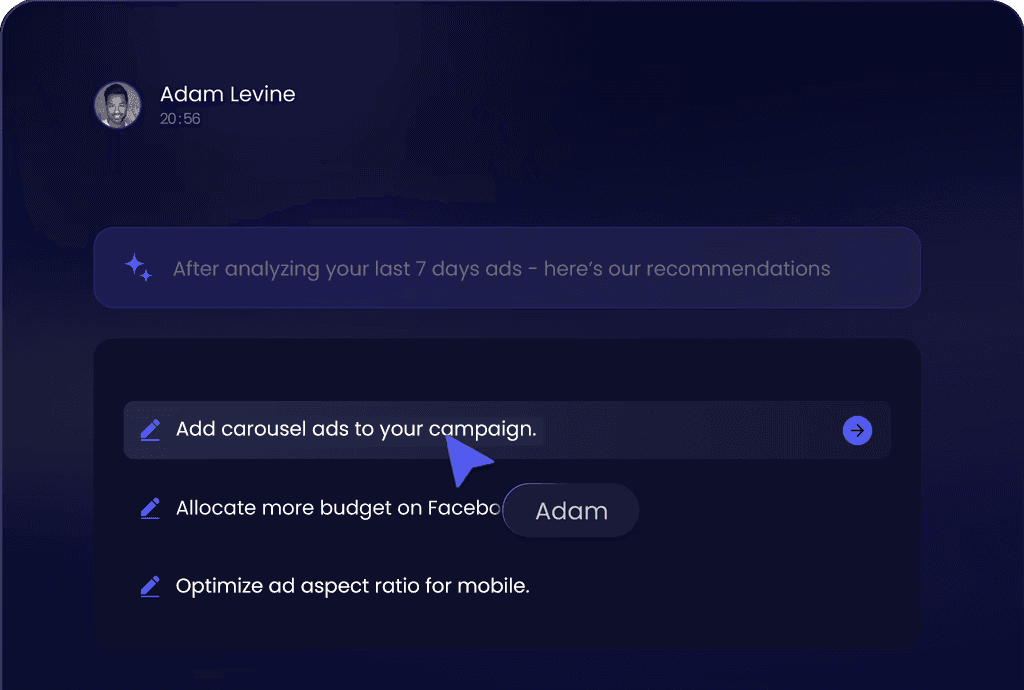Image resolution: width=1024 pixels, height=690 pixels.
Task: Select 'Optimize ad aspect ratio for mobile' recommendation
Action: 353,586
